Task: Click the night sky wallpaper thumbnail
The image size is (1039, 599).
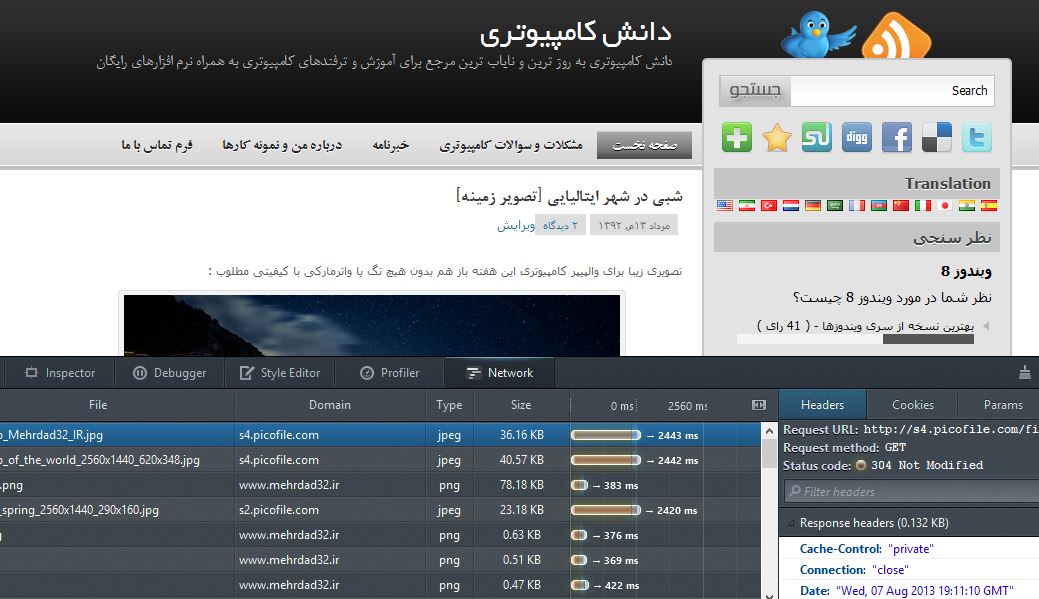Action: pyautogui.click(x=372, y=325)
